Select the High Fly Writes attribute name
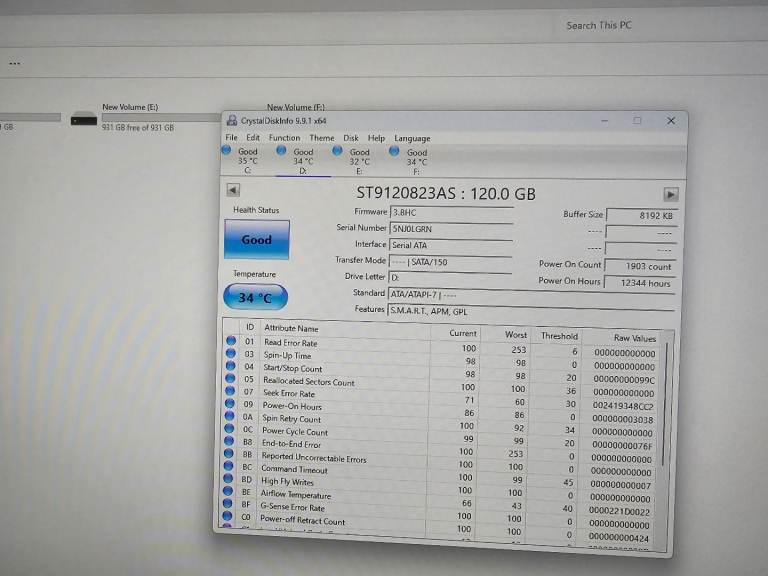768x576 pixels. pos(287,481)
